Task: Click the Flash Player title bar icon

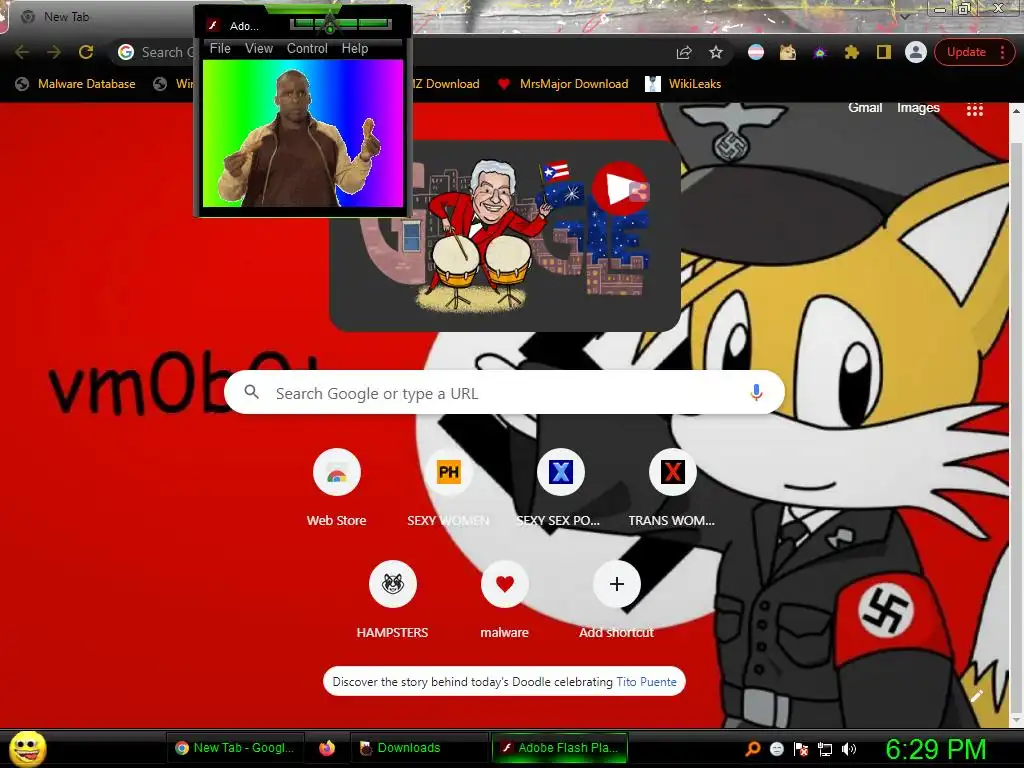Action: (x=212, y=25)
